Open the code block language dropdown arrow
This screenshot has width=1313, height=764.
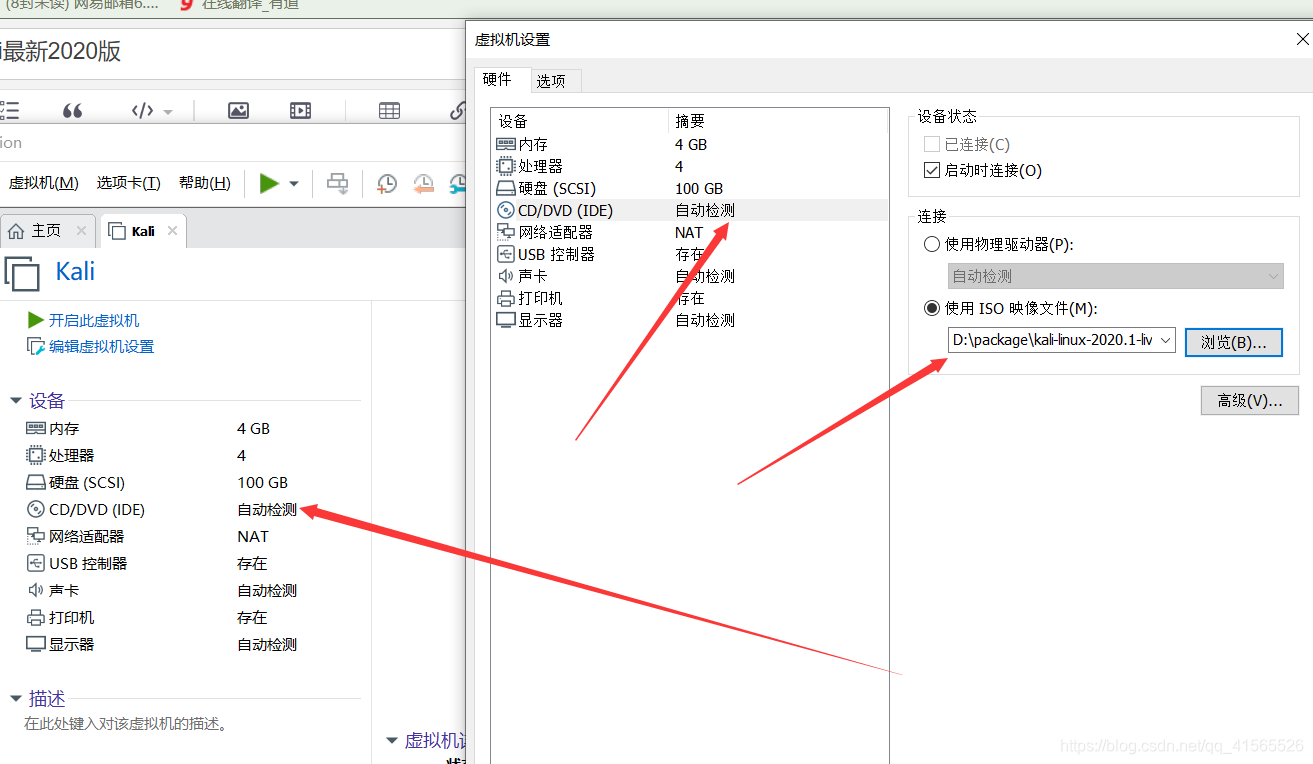tap(168, 112)
